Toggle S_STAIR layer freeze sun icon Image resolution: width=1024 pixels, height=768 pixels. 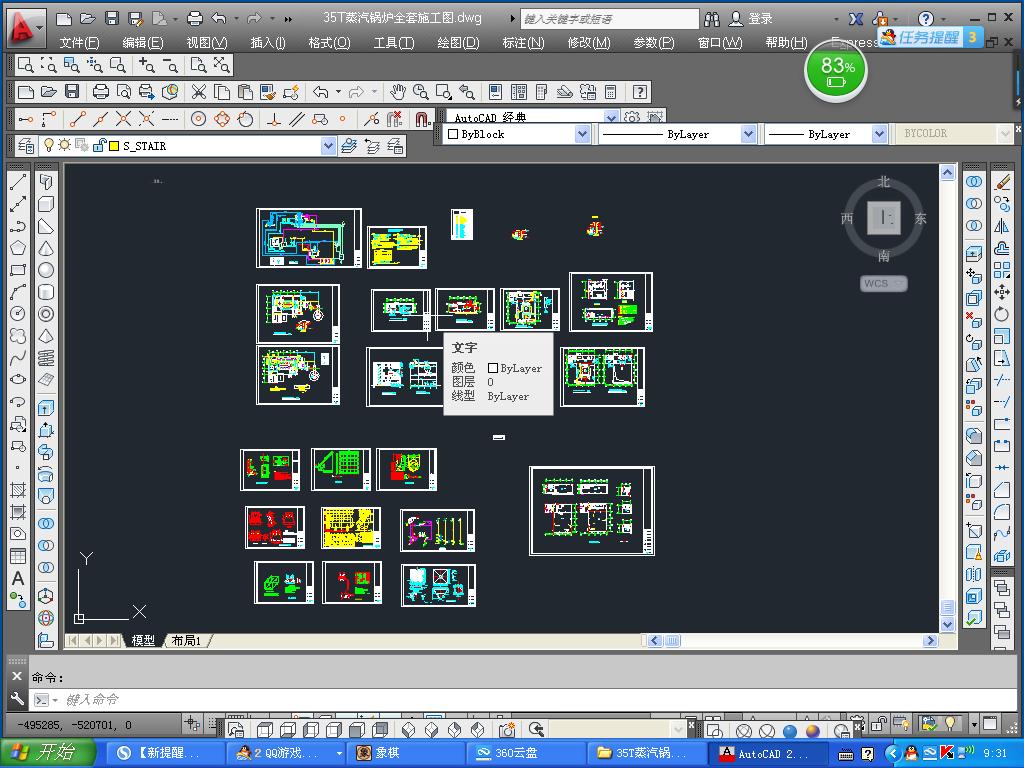tap(65, 145)
